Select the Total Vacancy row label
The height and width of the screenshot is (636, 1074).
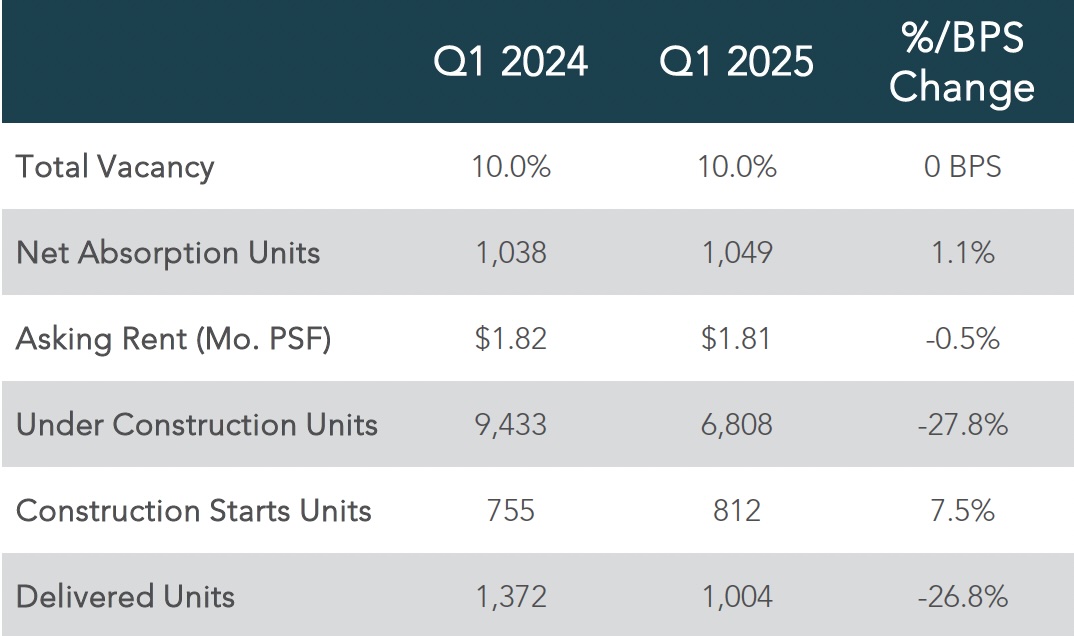pyautogui.click(x=115, y=167)
